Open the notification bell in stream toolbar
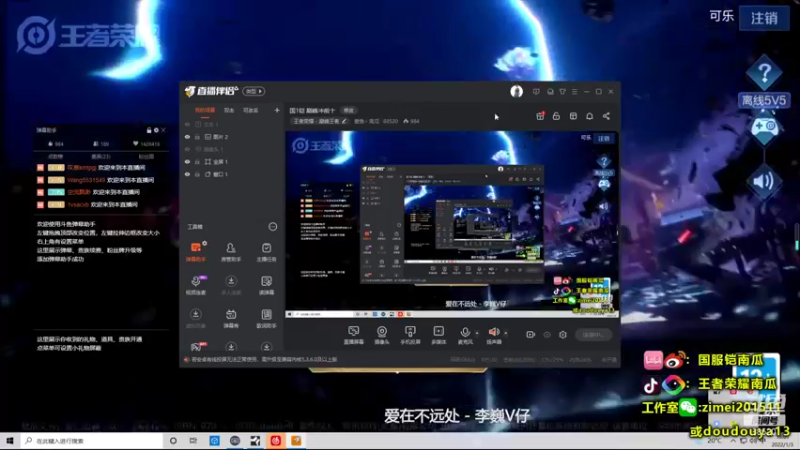Image resolution: width=800 pixels, height=450 pixels. click(x=589, y=116)
